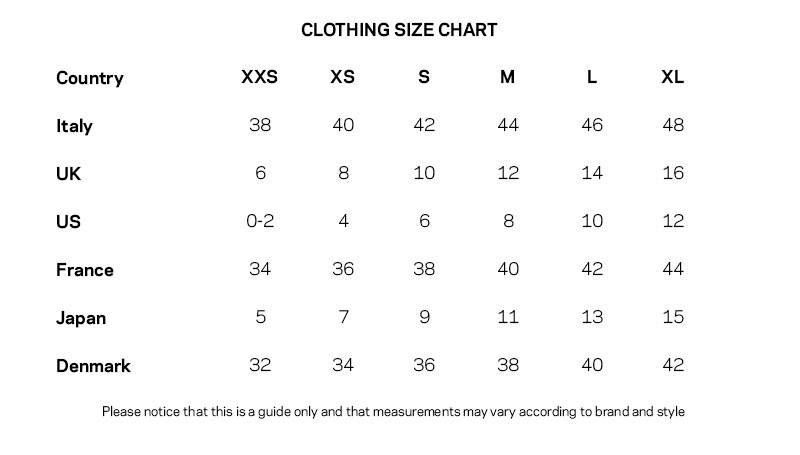
Task: Select the Country column header
Action: pyautogui.click(x=90, y=78)
